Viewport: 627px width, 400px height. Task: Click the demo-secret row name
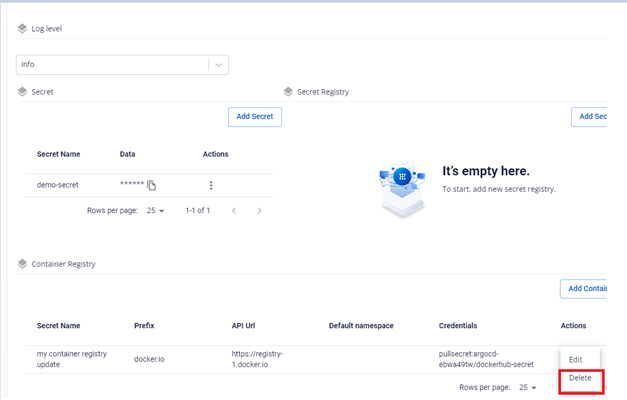(58, 186)
